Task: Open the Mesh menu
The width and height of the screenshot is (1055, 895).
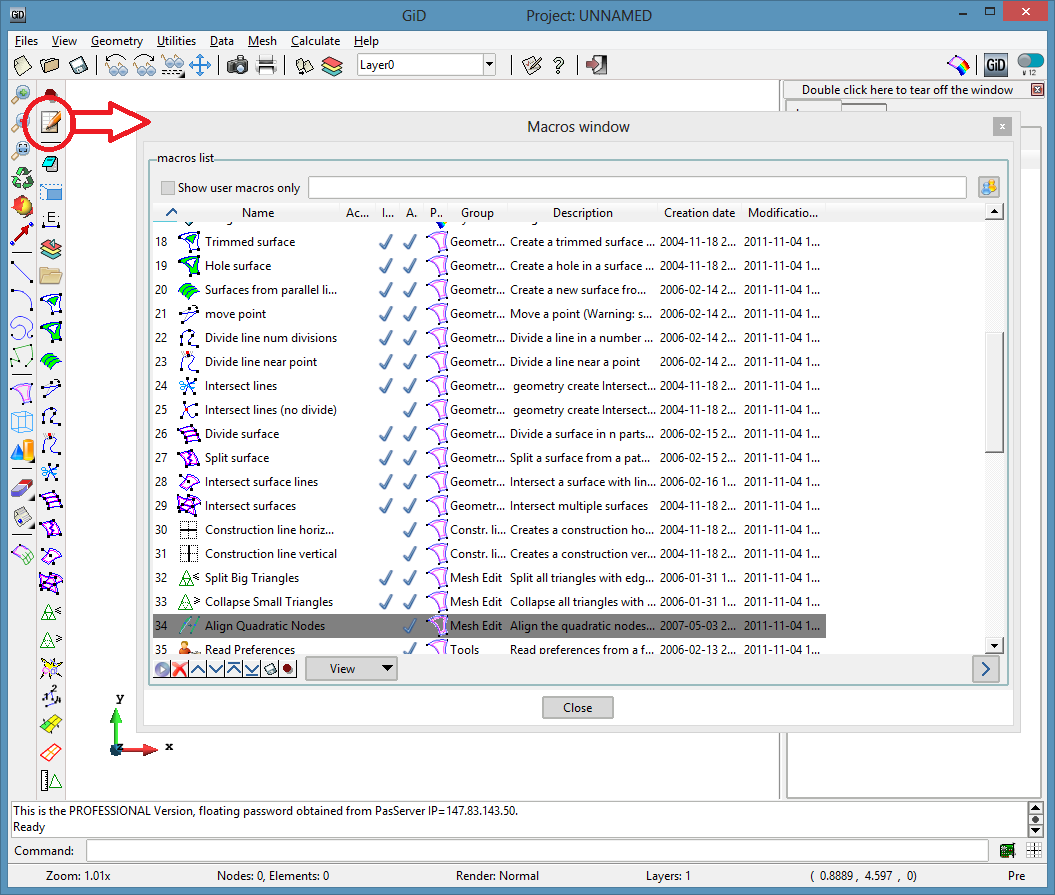Action: tap(262, 41)
